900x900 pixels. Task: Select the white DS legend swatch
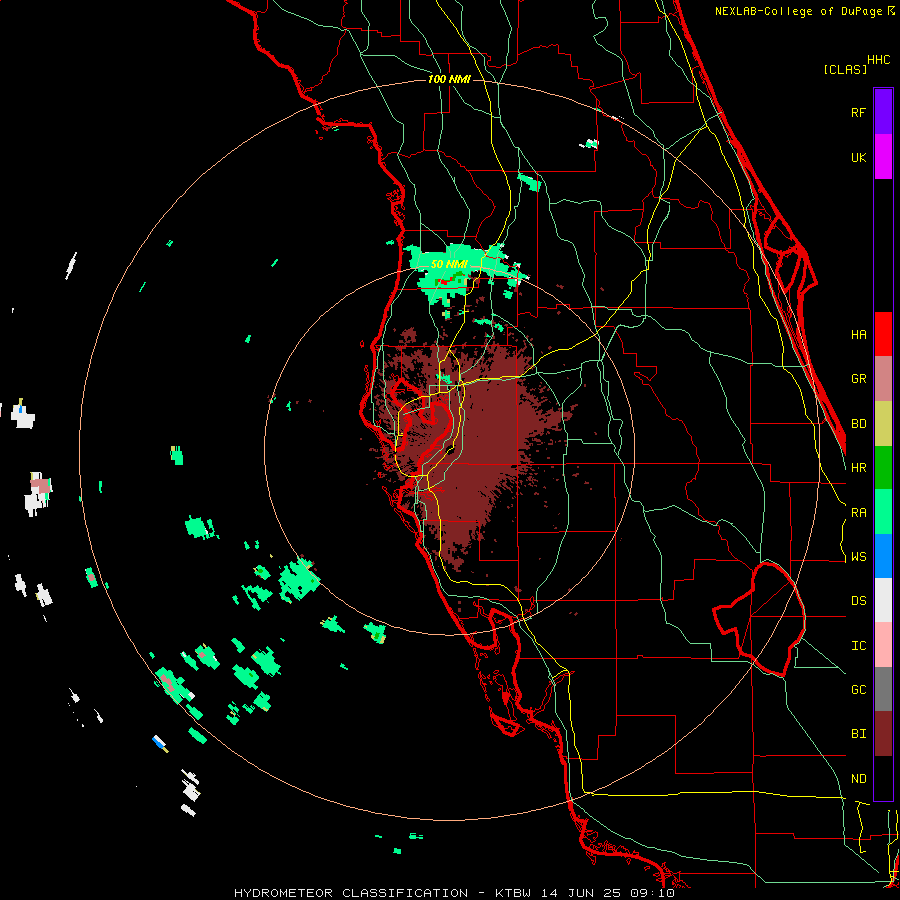(883, 600)
